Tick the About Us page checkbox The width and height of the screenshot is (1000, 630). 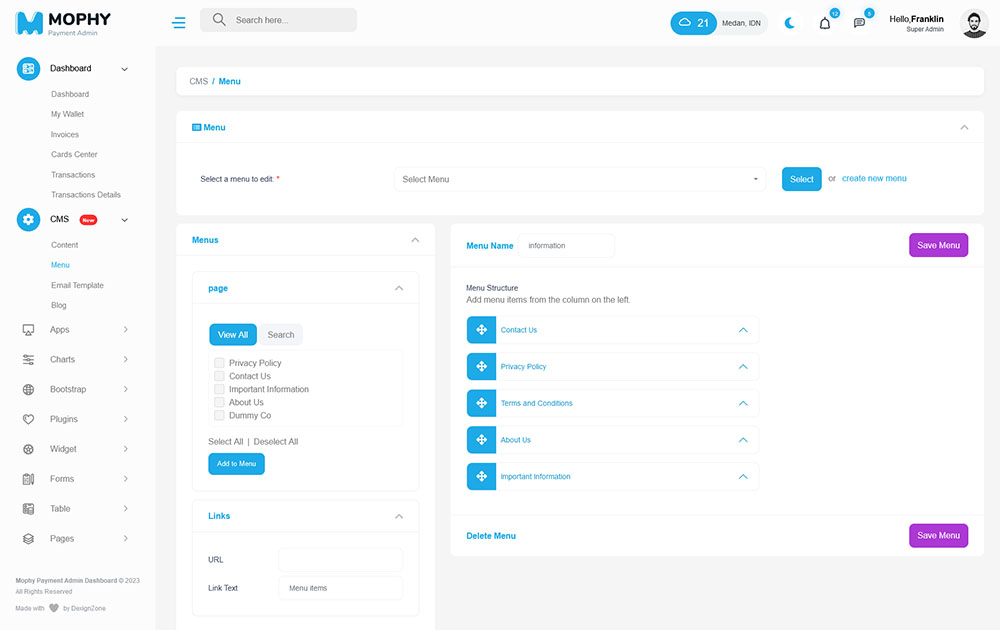point(219,402)
